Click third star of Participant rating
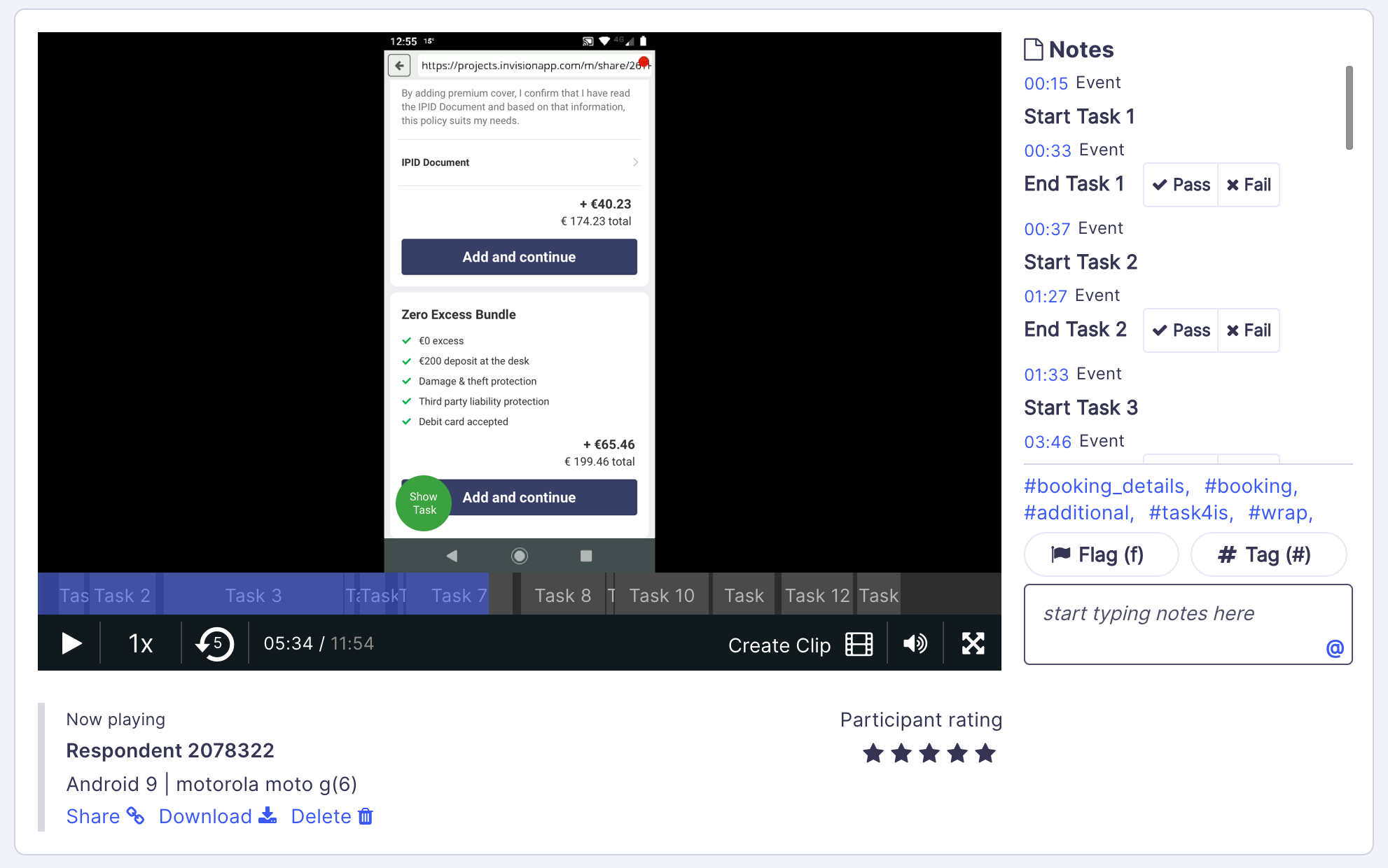Viewport: 1388px width, 868px height. click(929, 753)
